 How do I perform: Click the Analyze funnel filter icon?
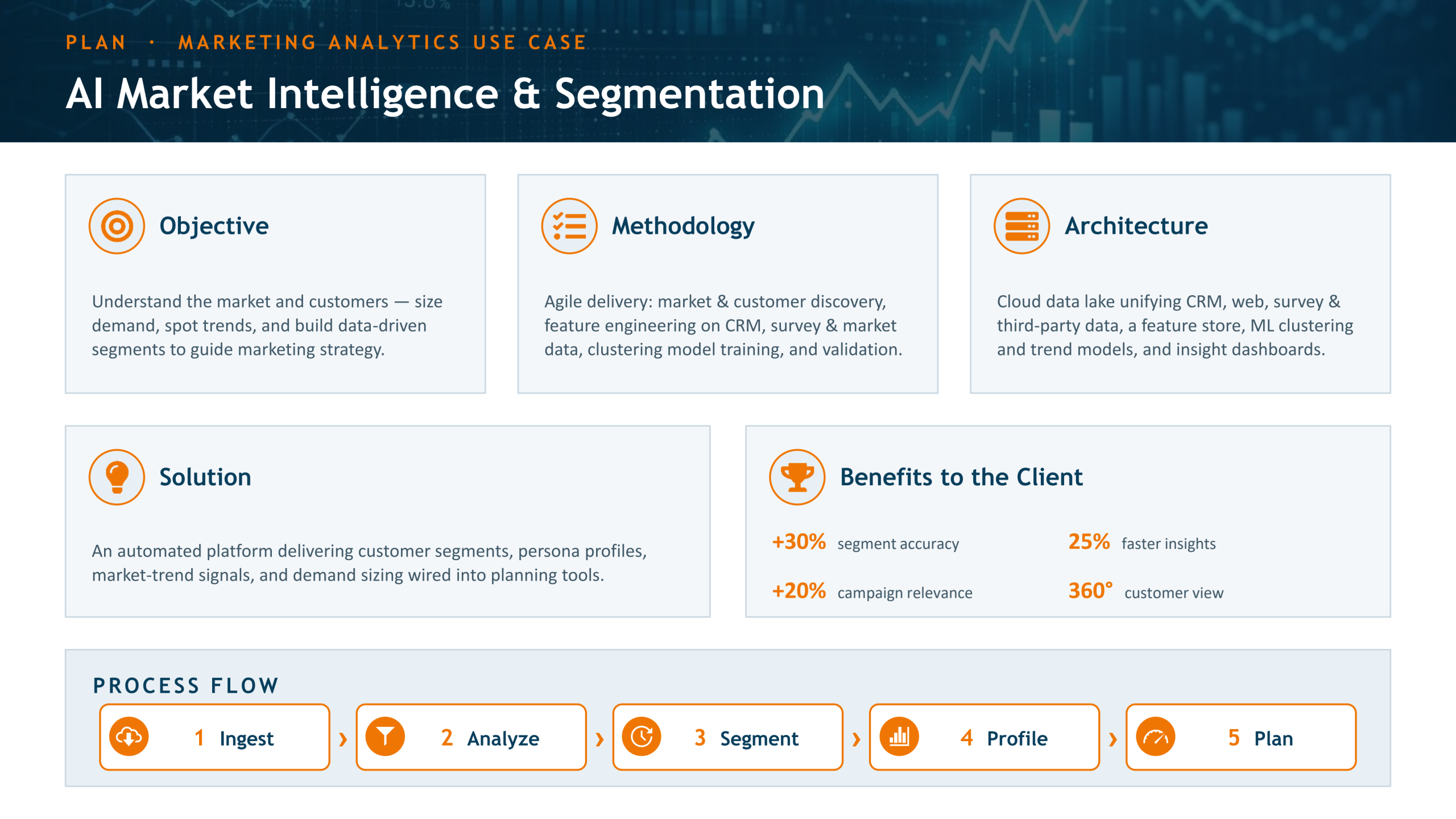pyautogui.click(x=386, y=737)
